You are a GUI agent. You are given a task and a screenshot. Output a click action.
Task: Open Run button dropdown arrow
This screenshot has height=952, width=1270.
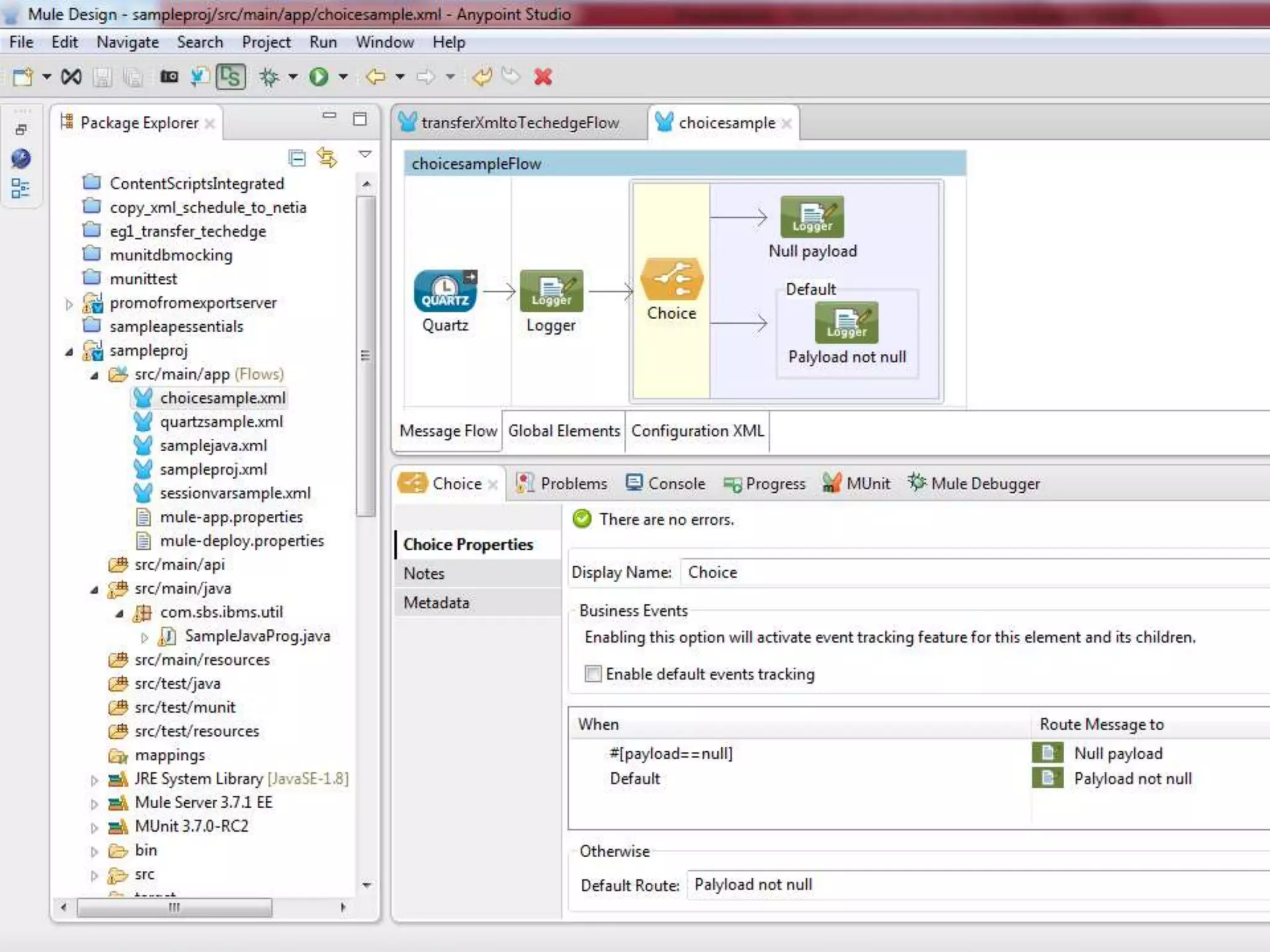coord(343,77)
